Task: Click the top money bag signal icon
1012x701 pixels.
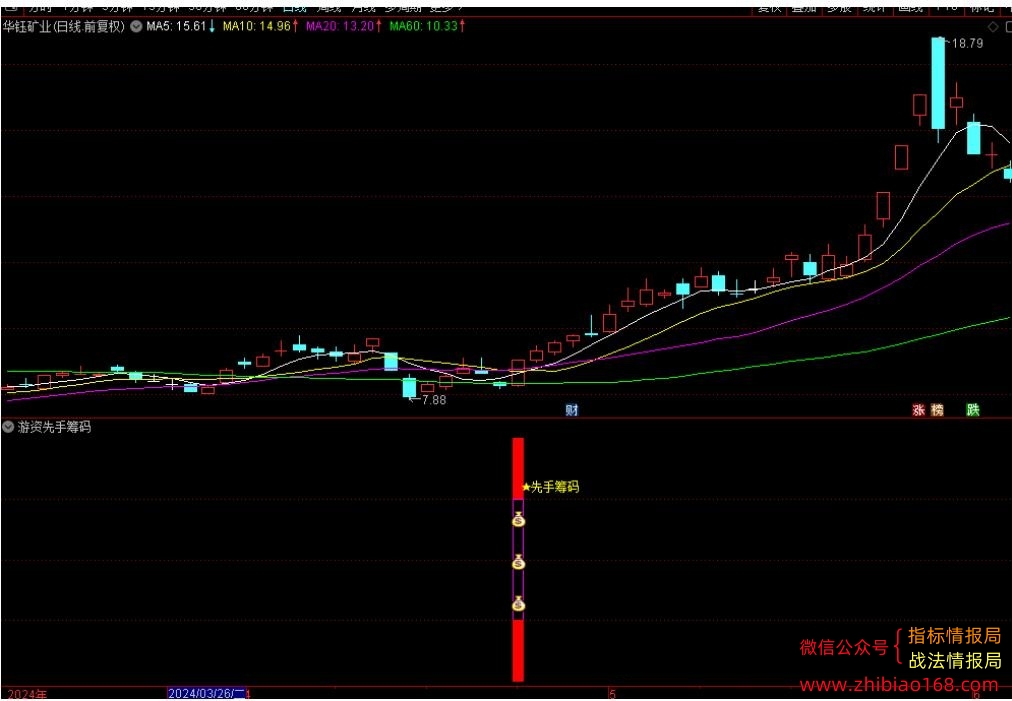Action: pos(519,519)
